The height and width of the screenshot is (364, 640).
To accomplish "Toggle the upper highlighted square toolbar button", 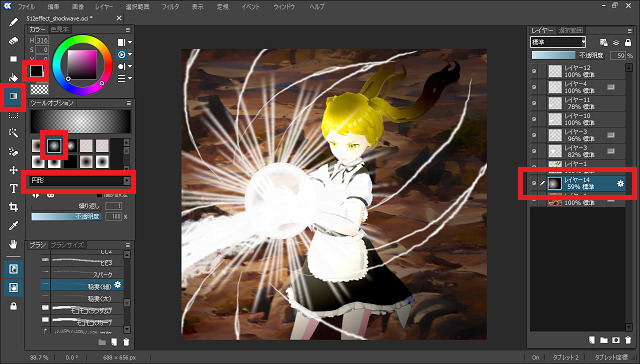I will point(13,269).
